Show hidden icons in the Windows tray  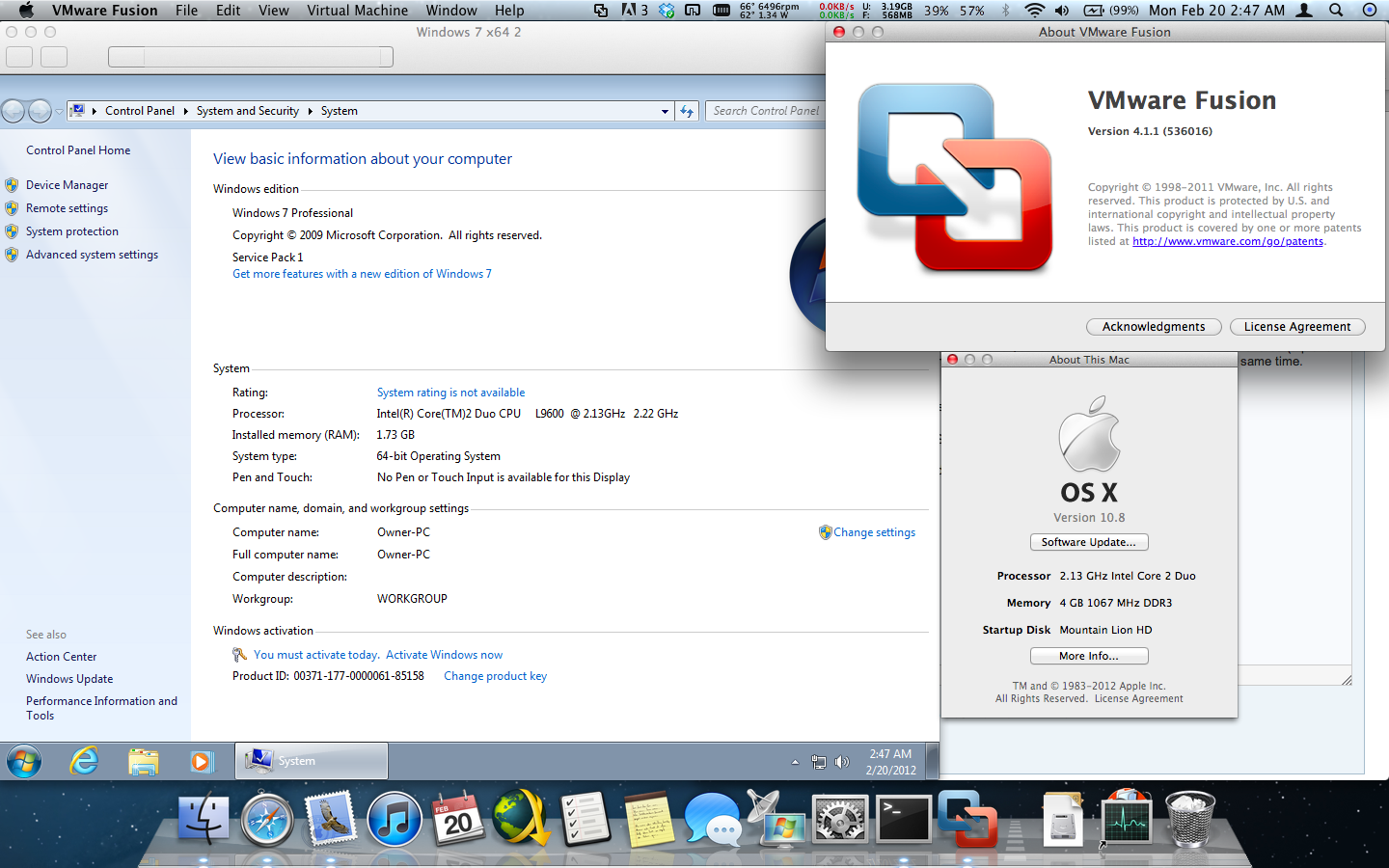tap(795, 762)
